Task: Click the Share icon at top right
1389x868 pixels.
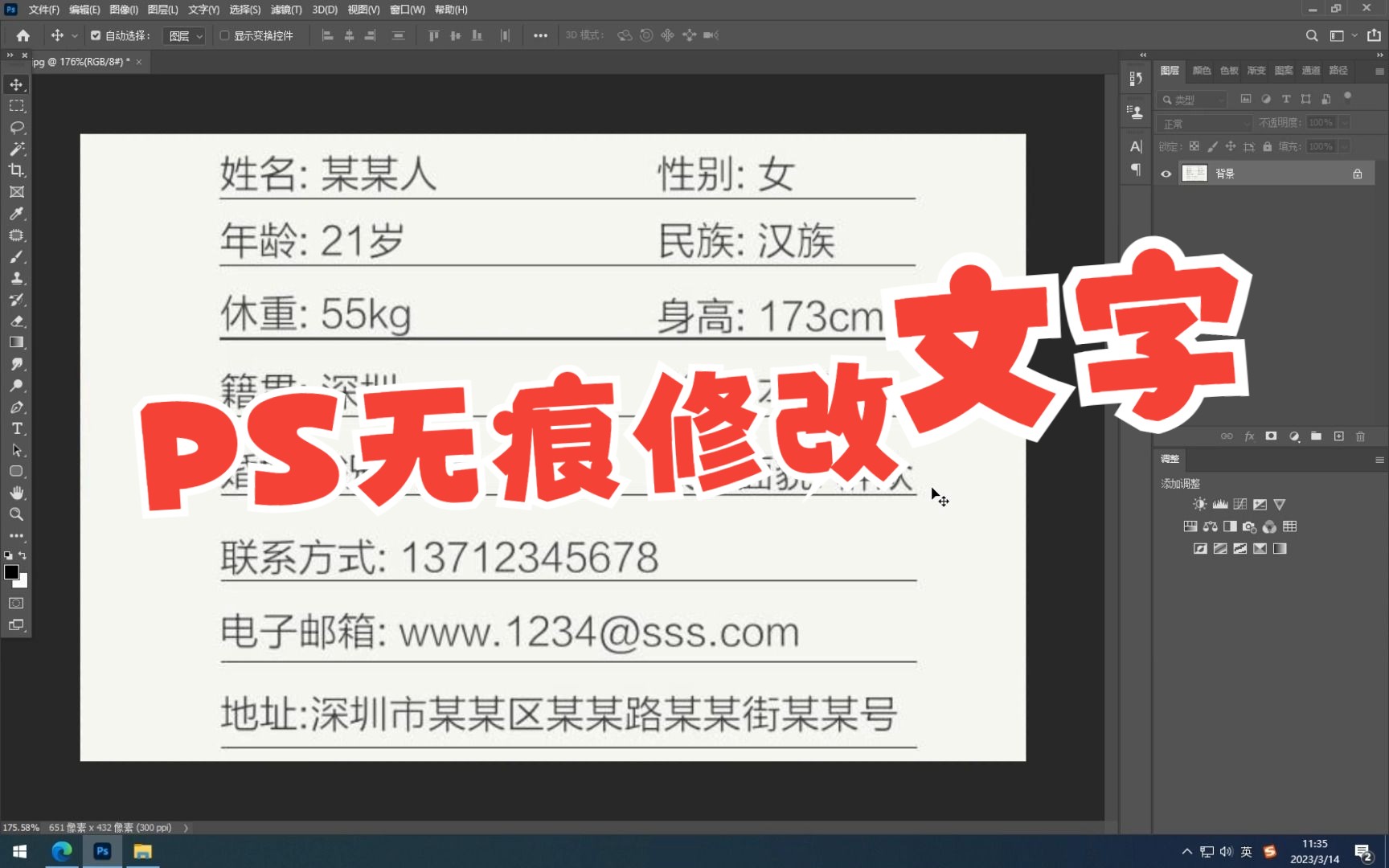Action: point(1374,35)
